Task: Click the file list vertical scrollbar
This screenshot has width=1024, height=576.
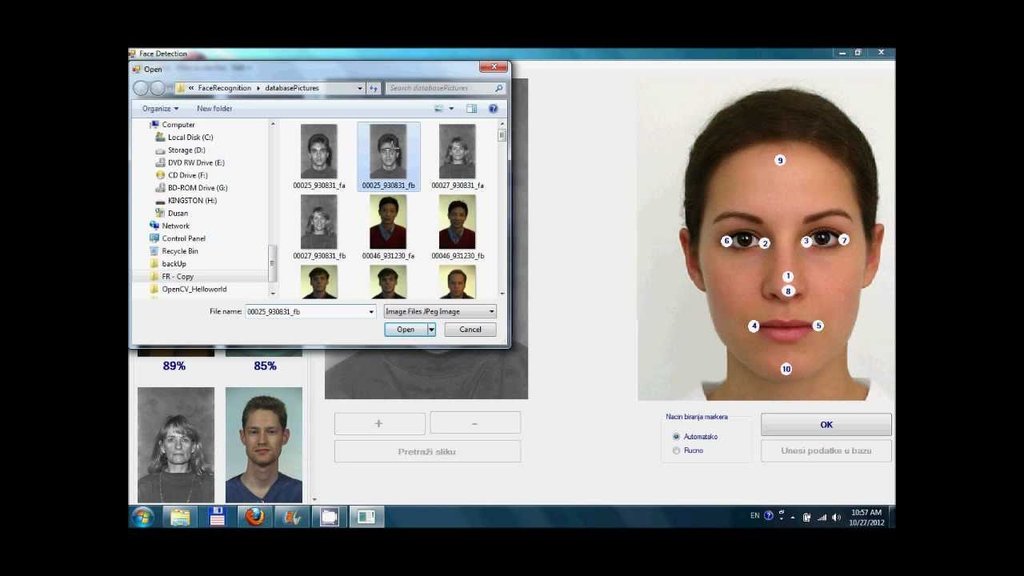Action: (502, 209)
